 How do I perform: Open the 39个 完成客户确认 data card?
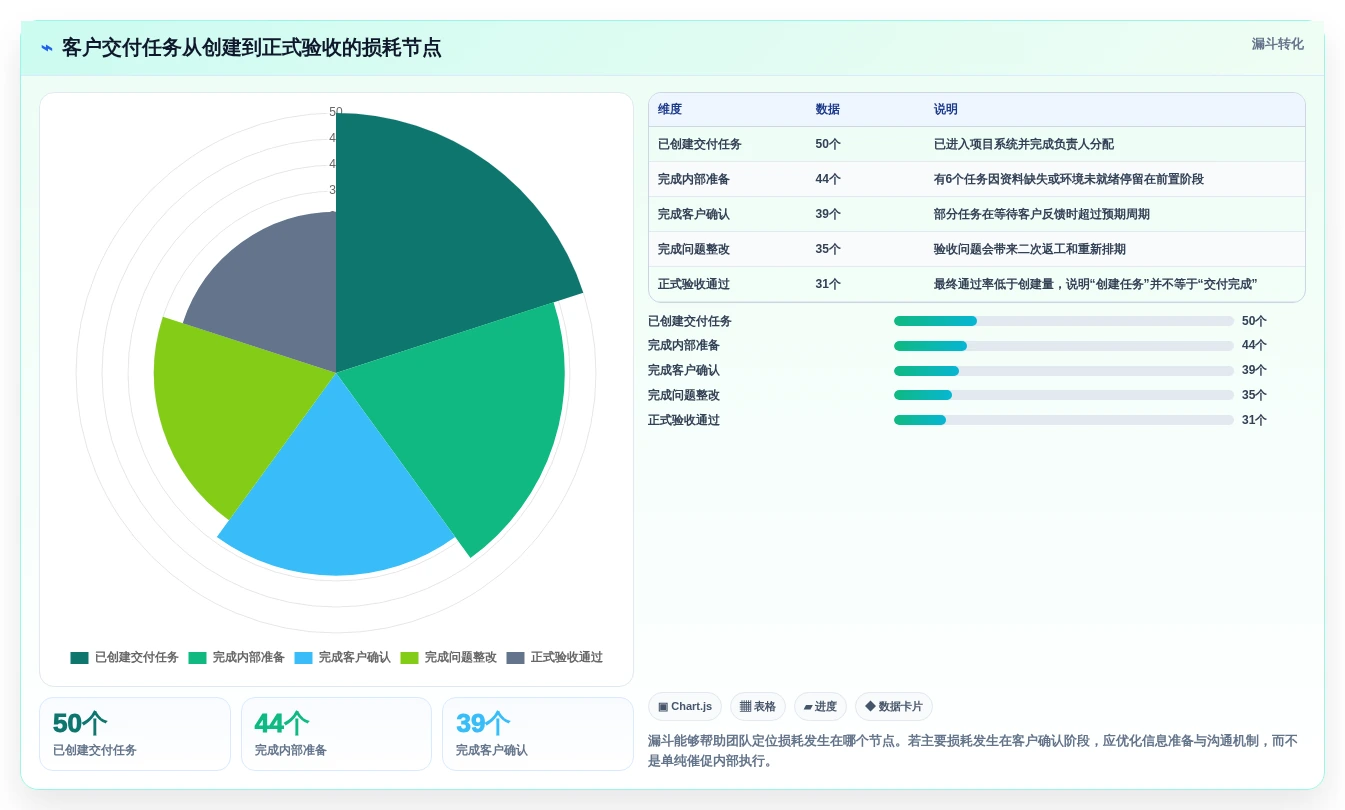pyautogui.click(x=538, y=734)
